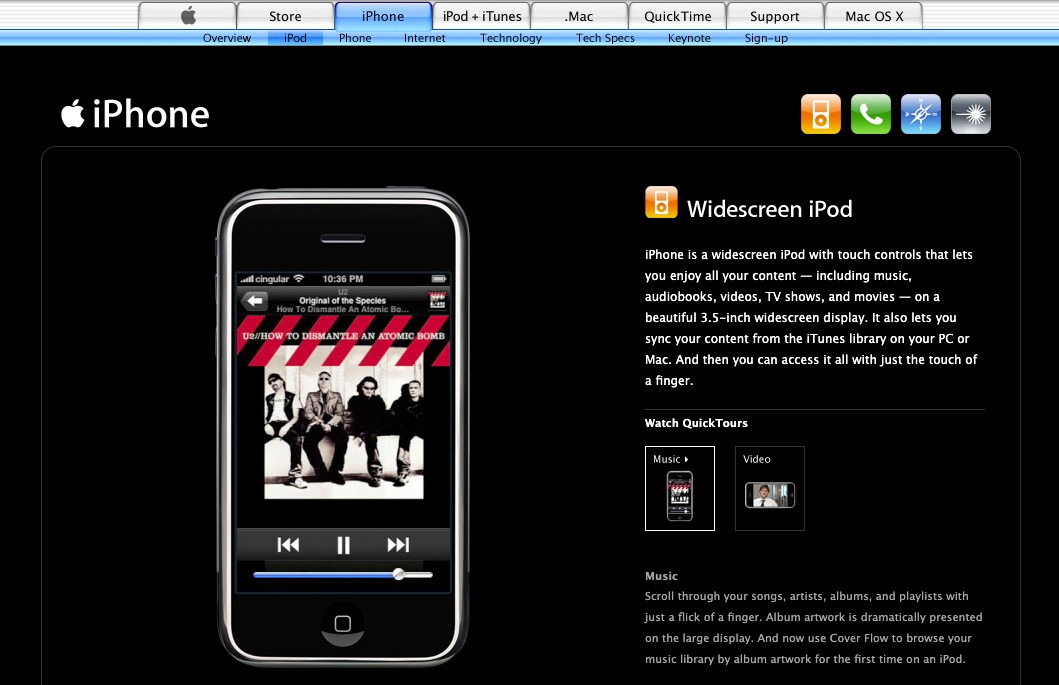Go to the Phone subnav link
The height and width of the screenshot is (685, 1059).
355,38
